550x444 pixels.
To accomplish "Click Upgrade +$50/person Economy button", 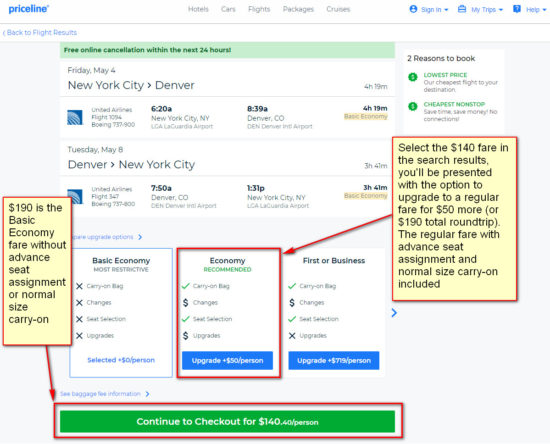I will click(227, 361).
